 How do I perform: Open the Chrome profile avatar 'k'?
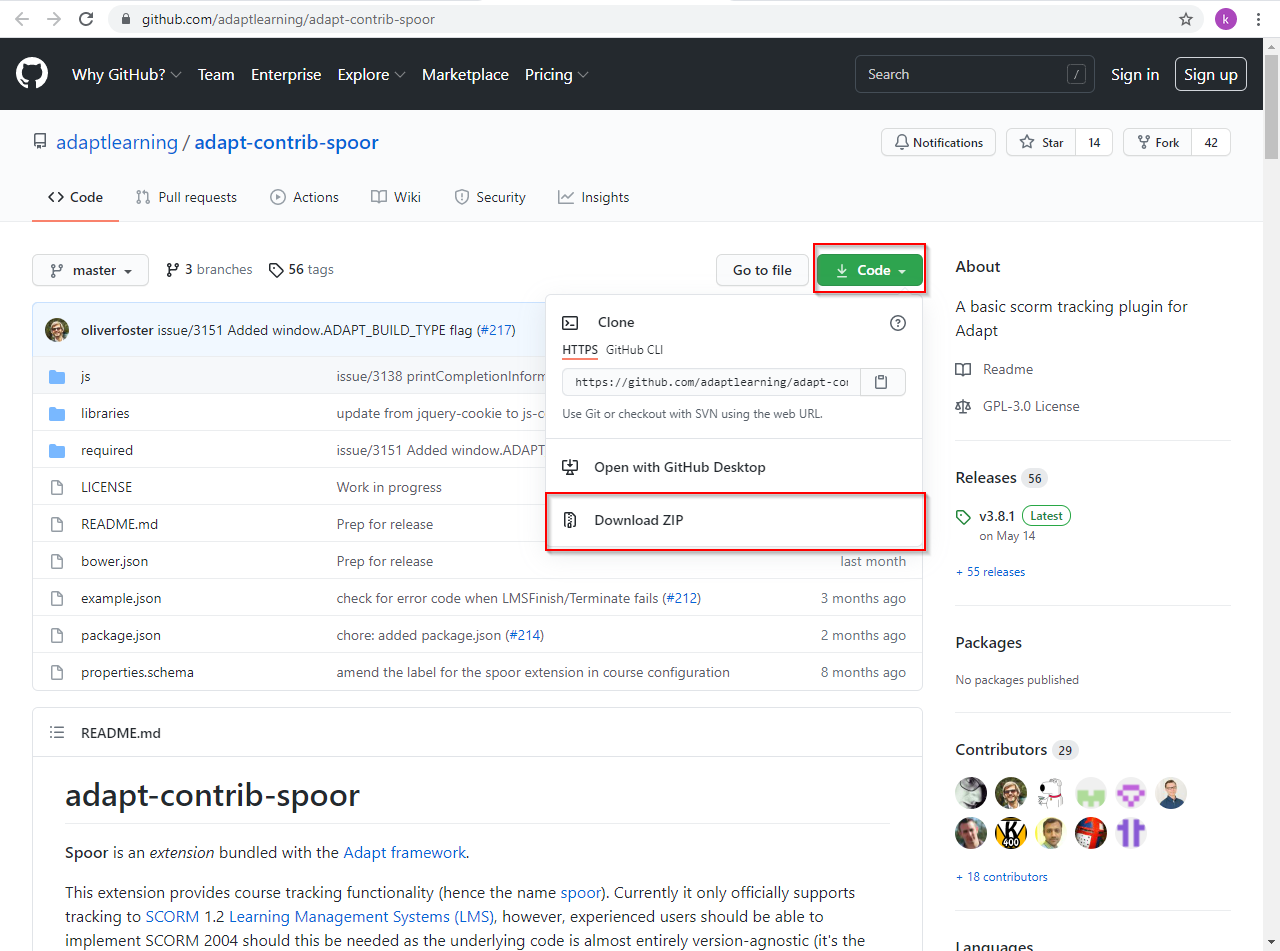1226,19
